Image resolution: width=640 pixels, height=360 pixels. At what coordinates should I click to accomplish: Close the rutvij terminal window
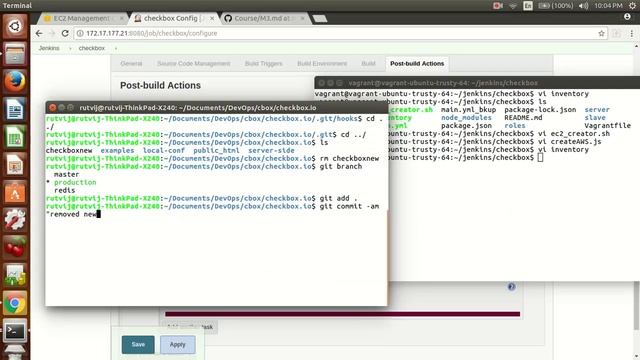[x=52, y=107]
